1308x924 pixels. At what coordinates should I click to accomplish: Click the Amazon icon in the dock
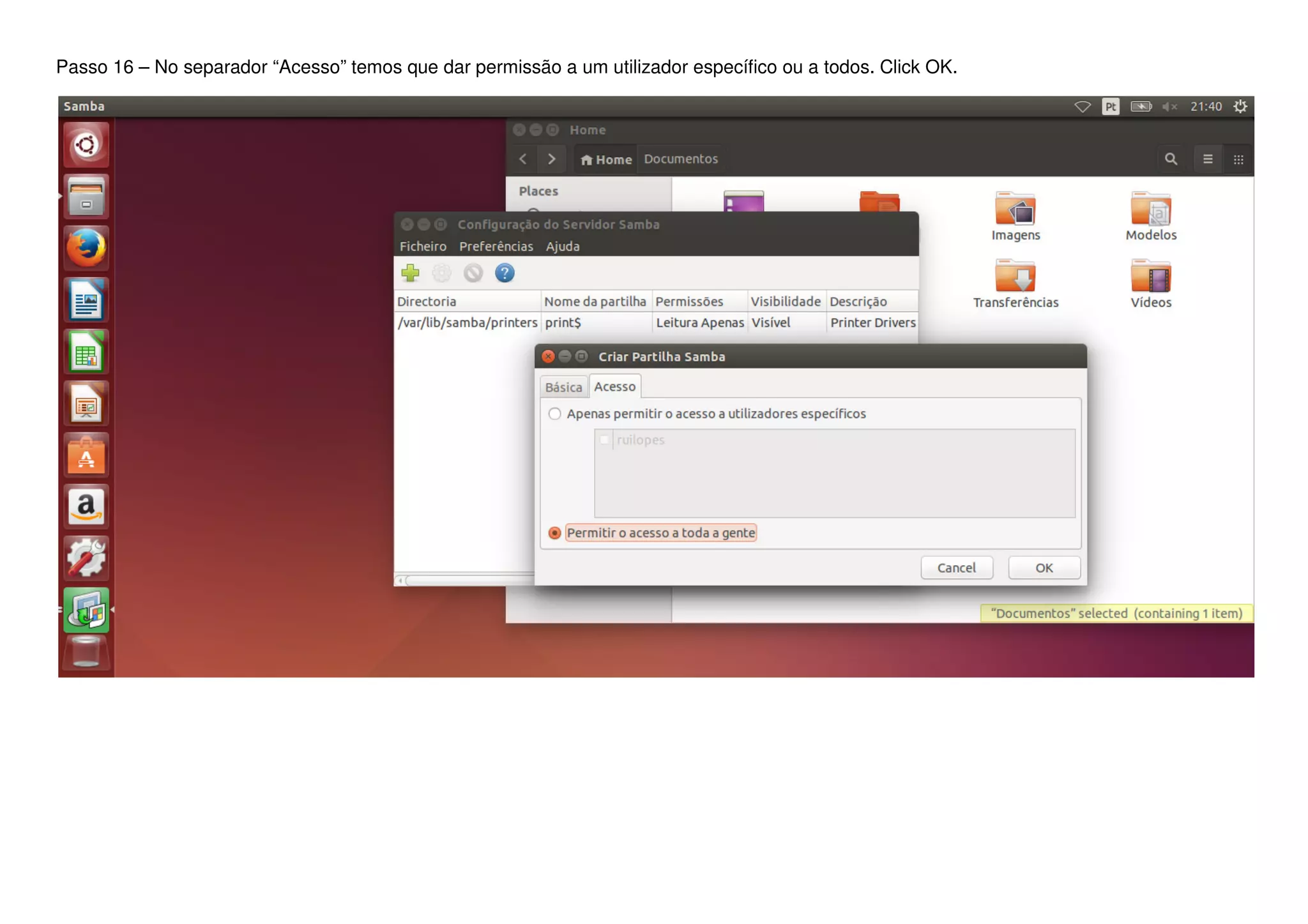coord(86,507)
